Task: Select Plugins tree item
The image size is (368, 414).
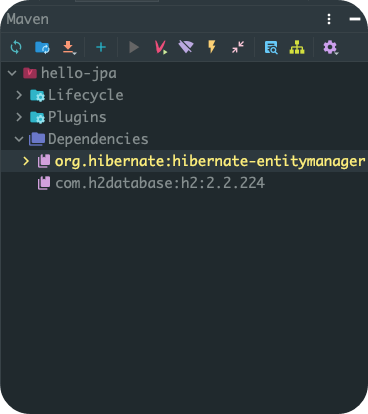Action: pos(184,117)
